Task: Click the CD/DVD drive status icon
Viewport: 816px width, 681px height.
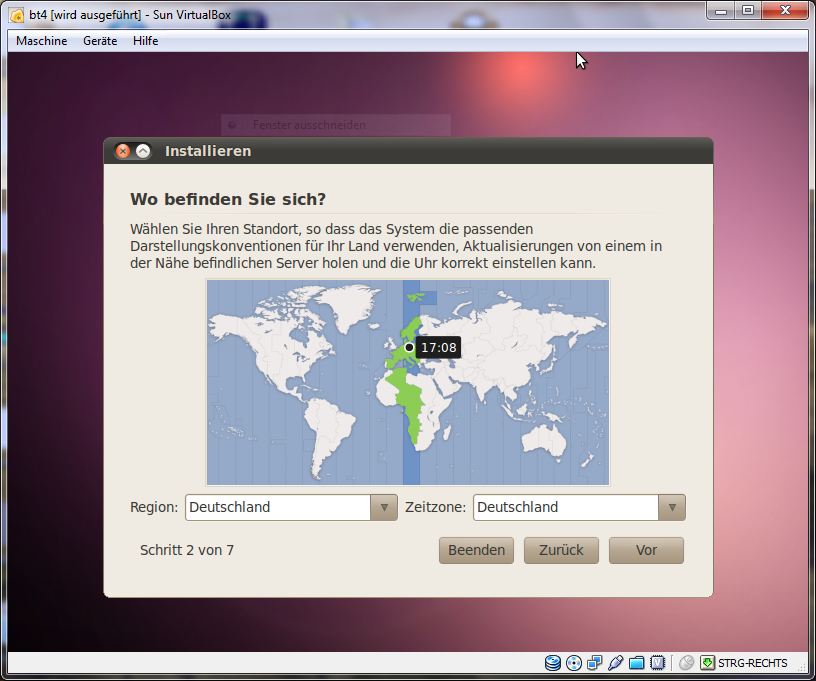Action: coord(574,662)
